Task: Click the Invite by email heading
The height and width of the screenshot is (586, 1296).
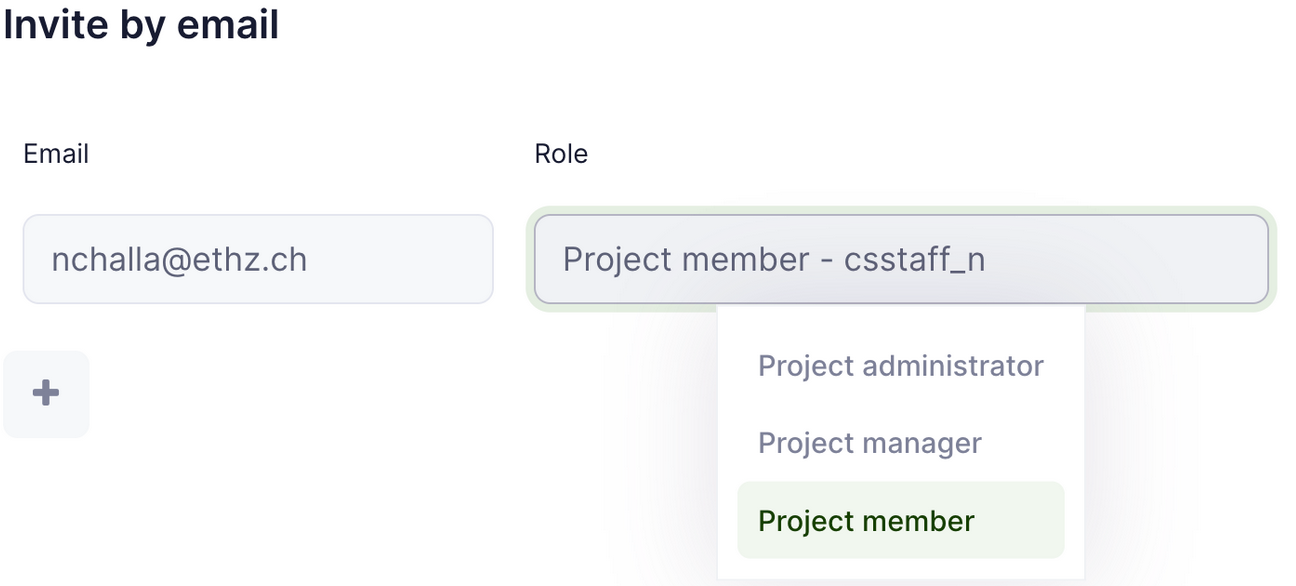Action: [140, 24]
